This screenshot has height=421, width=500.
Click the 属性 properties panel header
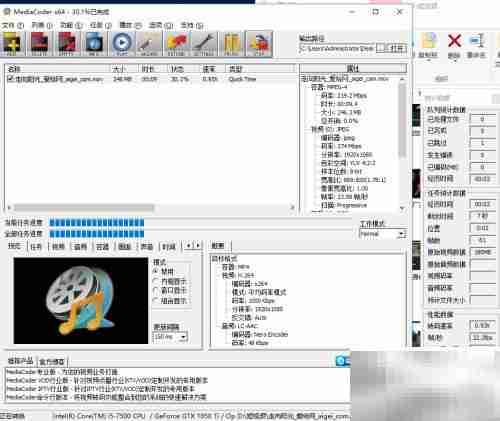(353, 68)
